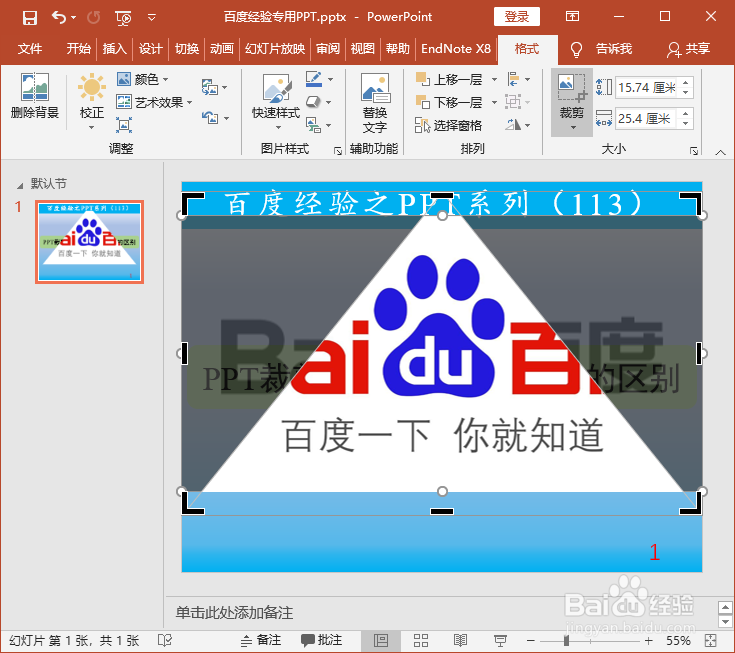Switch to the 开始 tab
Screen dimensions: 735x653
tap(78, 49)
